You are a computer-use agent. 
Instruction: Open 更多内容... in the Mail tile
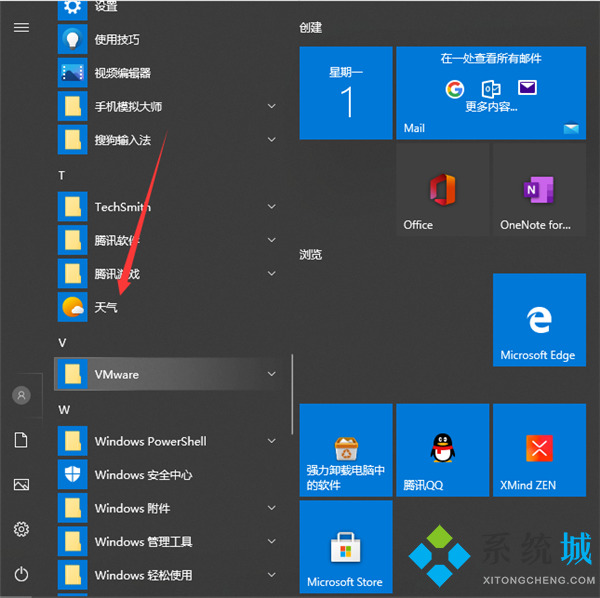pos(491,106)
